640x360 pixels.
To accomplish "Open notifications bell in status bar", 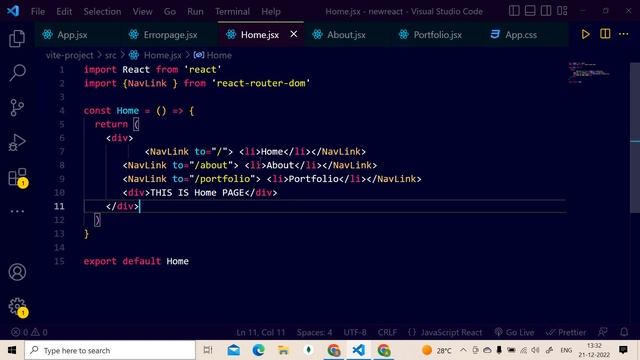I will click(624, 332).
